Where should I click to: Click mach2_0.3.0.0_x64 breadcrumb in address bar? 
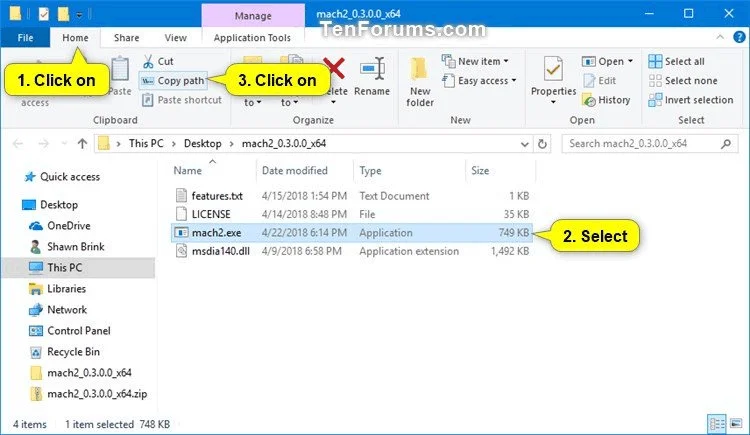(x=284, y=144)
